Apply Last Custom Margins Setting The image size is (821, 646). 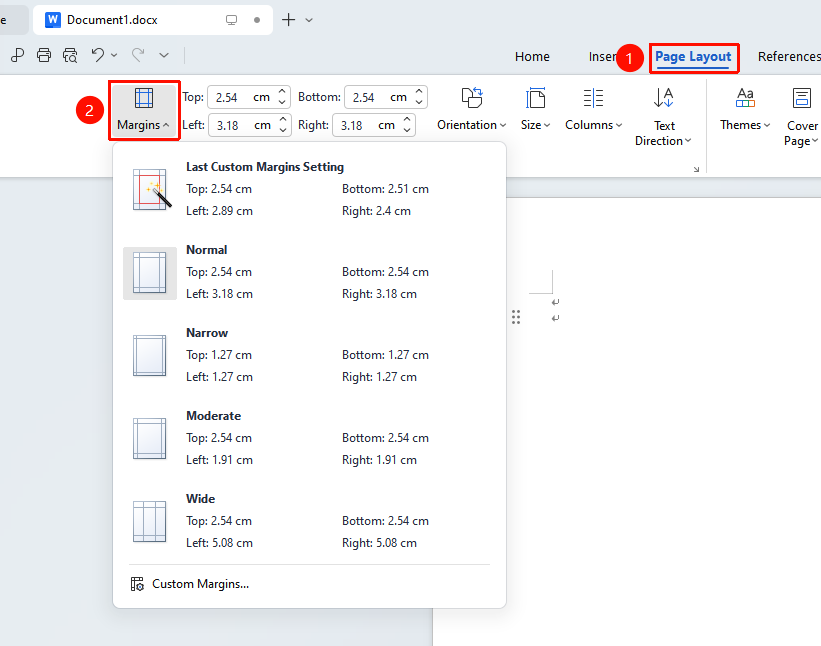pos(309,189)
